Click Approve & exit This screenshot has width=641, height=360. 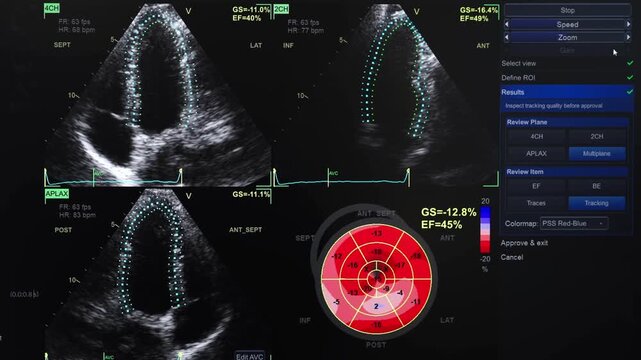tap(524, 243)
